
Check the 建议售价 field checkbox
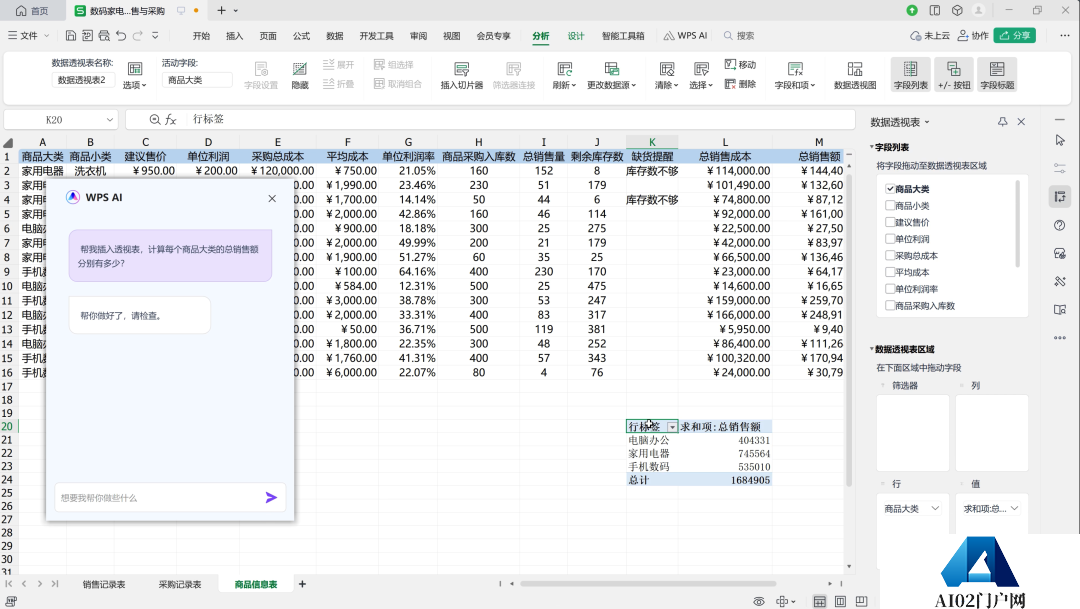point(890,222)
